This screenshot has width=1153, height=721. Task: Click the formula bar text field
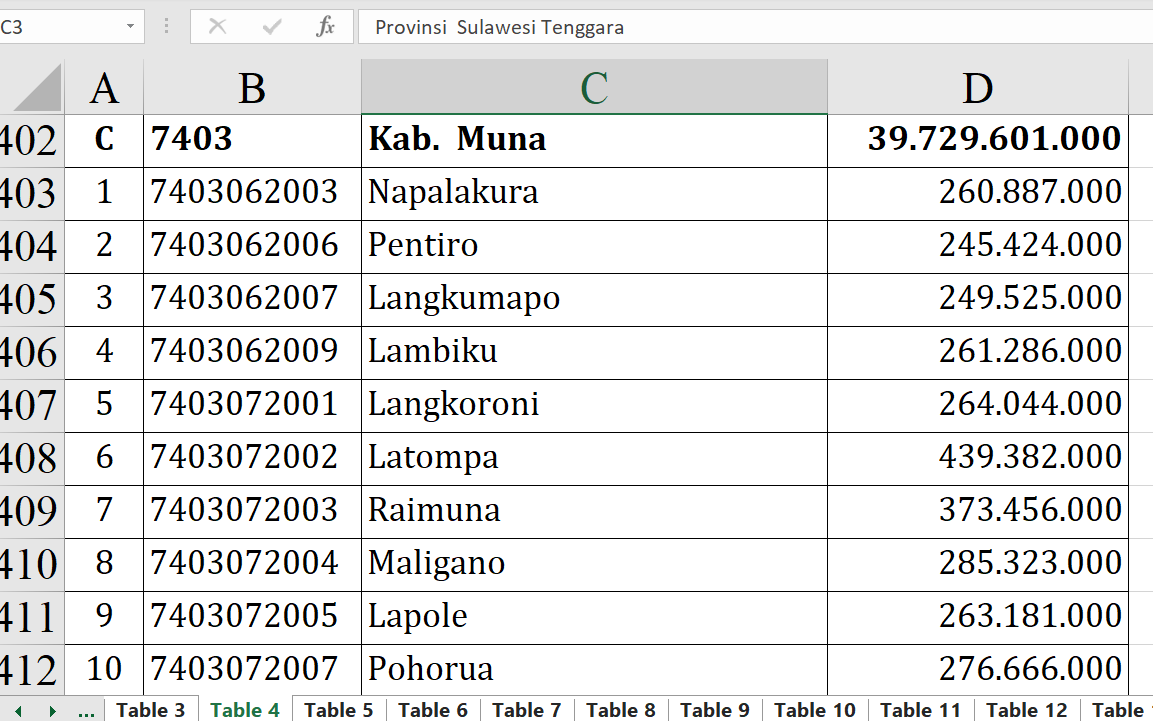pyautogui.click(x=750, y=27)
